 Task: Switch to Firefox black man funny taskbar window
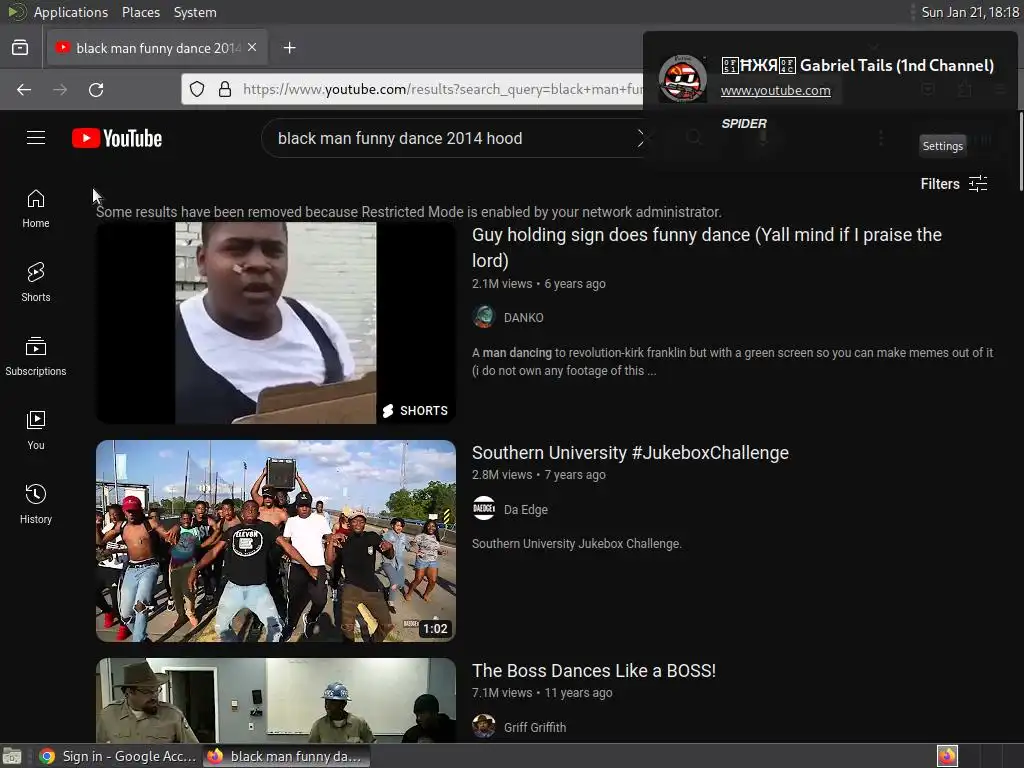[286, 756]
